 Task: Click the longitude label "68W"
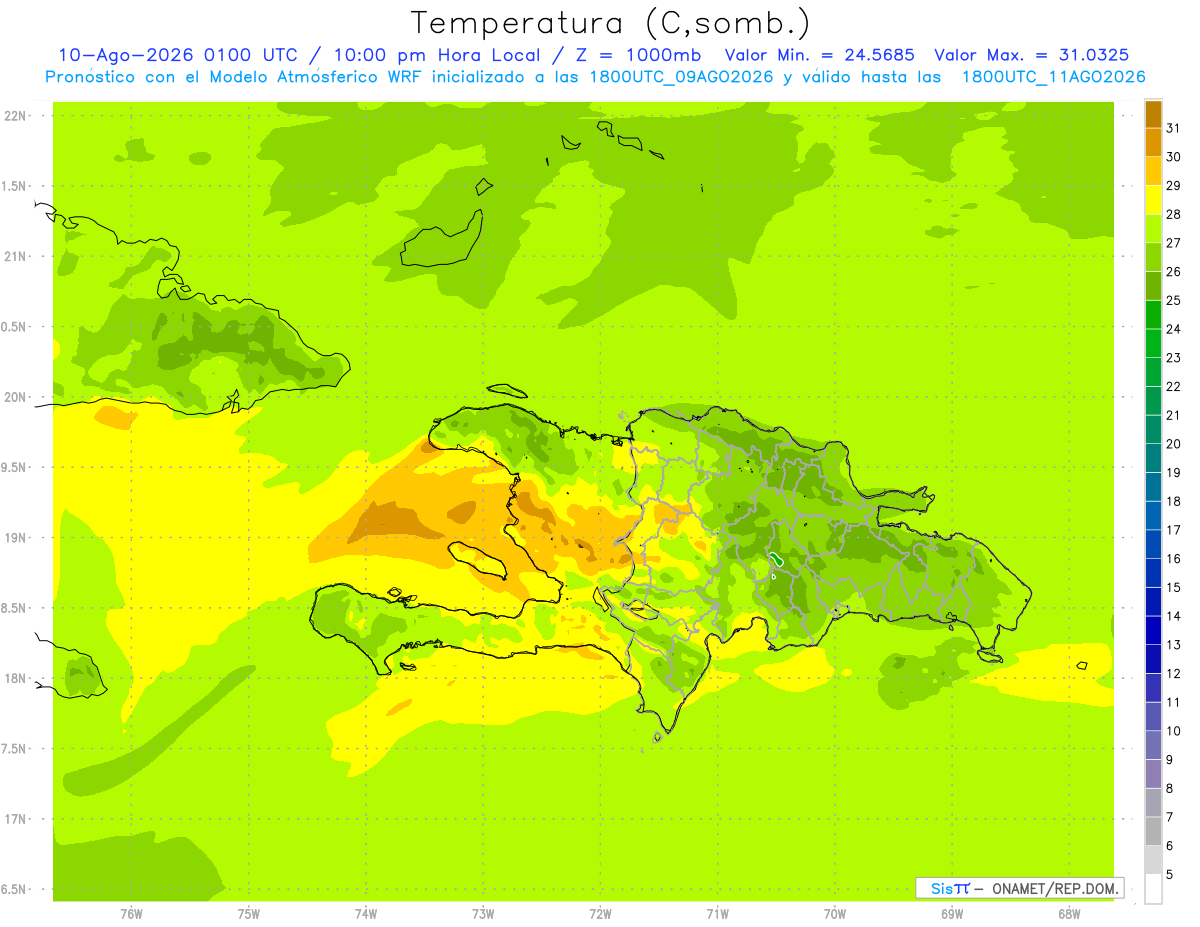tap(1069, 914)
